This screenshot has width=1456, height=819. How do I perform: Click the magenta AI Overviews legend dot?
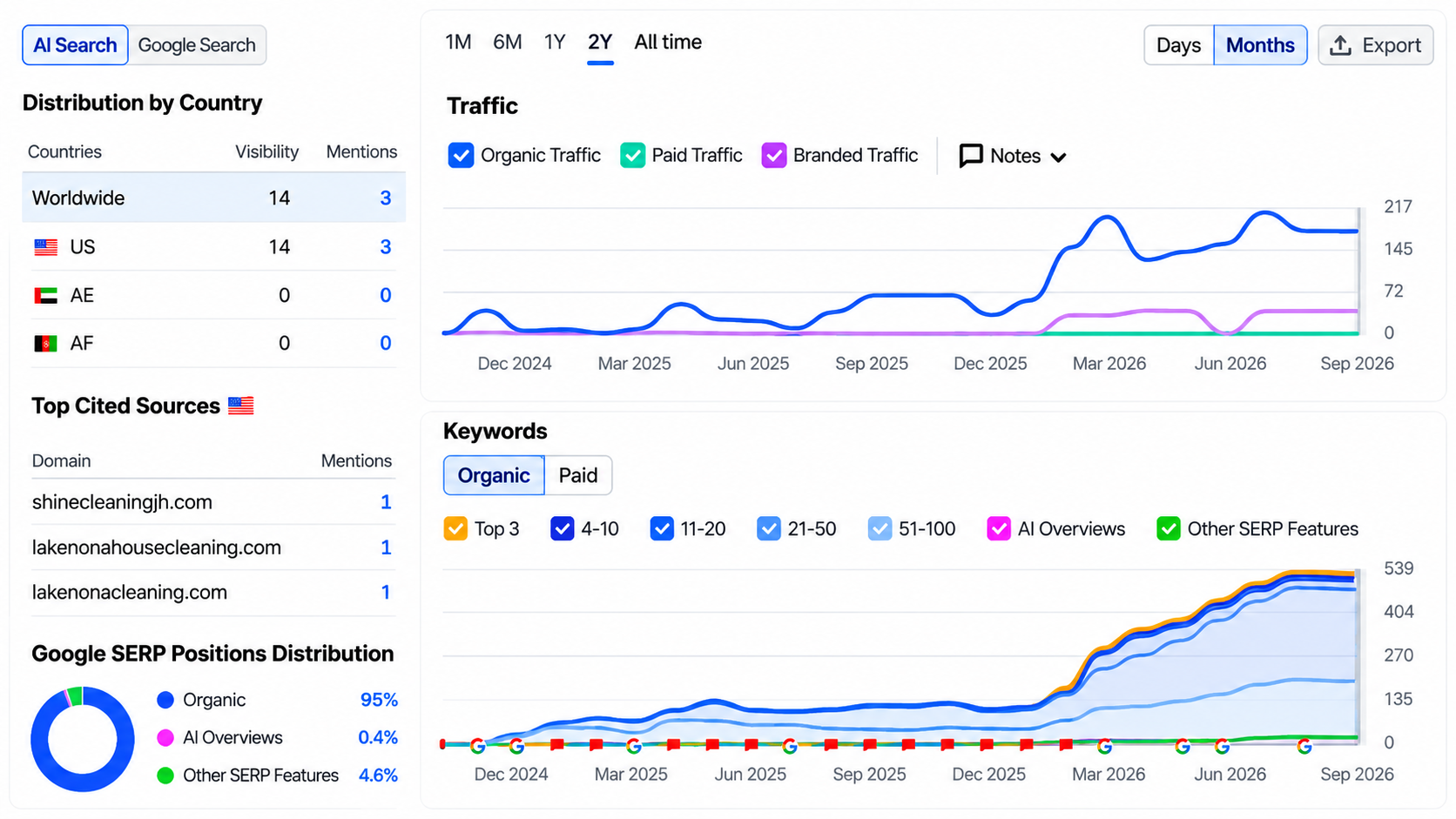165,738
